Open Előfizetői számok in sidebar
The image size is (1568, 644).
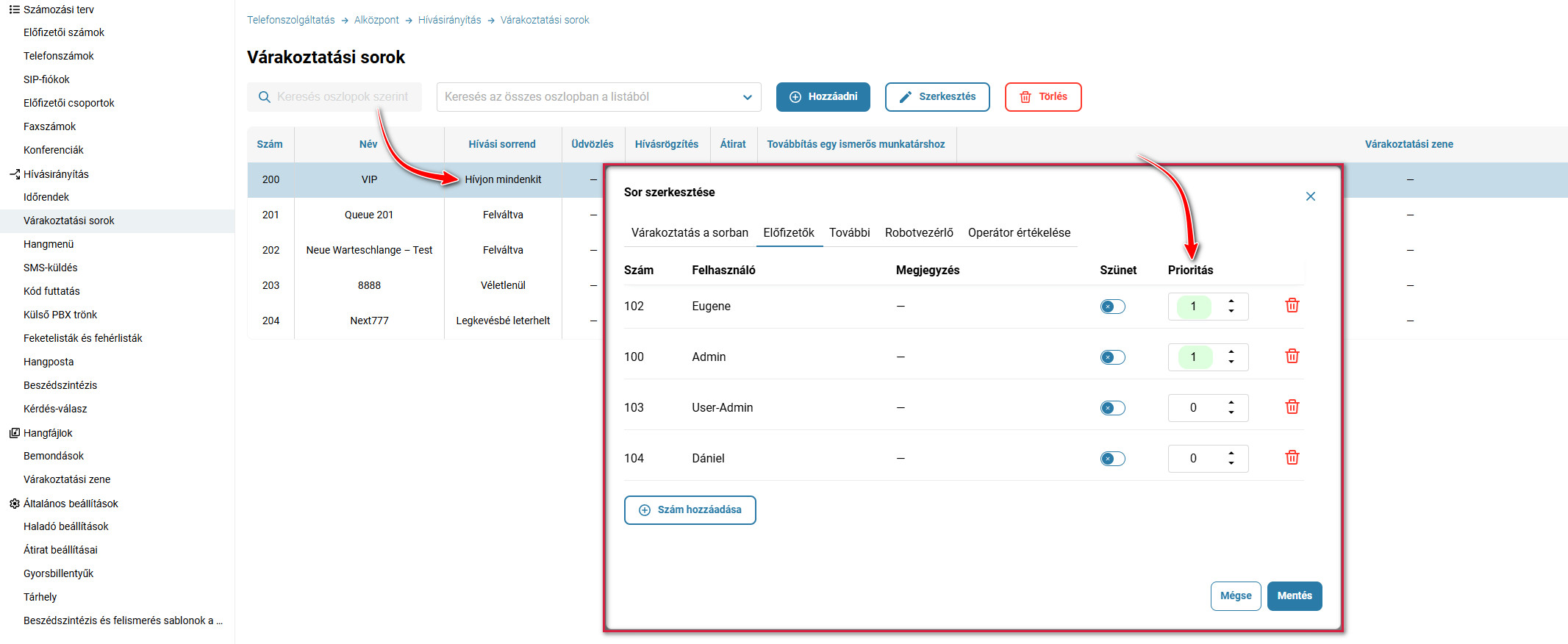coord(64,32)
